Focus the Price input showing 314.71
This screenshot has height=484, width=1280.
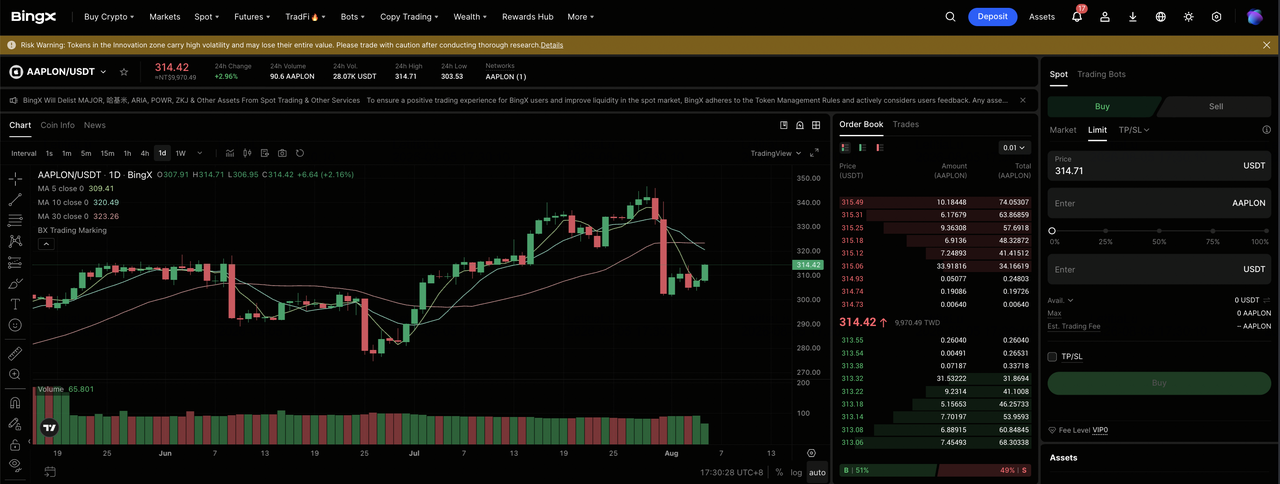coord(1160,165)
